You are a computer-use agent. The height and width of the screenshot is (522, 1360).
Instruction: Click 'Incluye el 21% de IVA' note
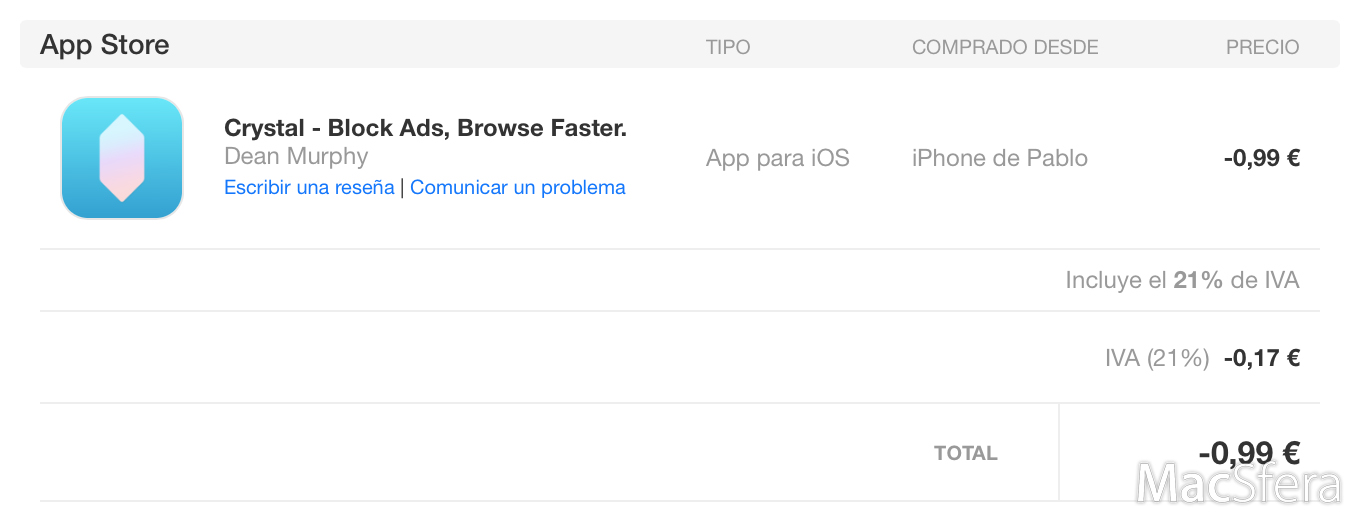(x=1182, y=280)
